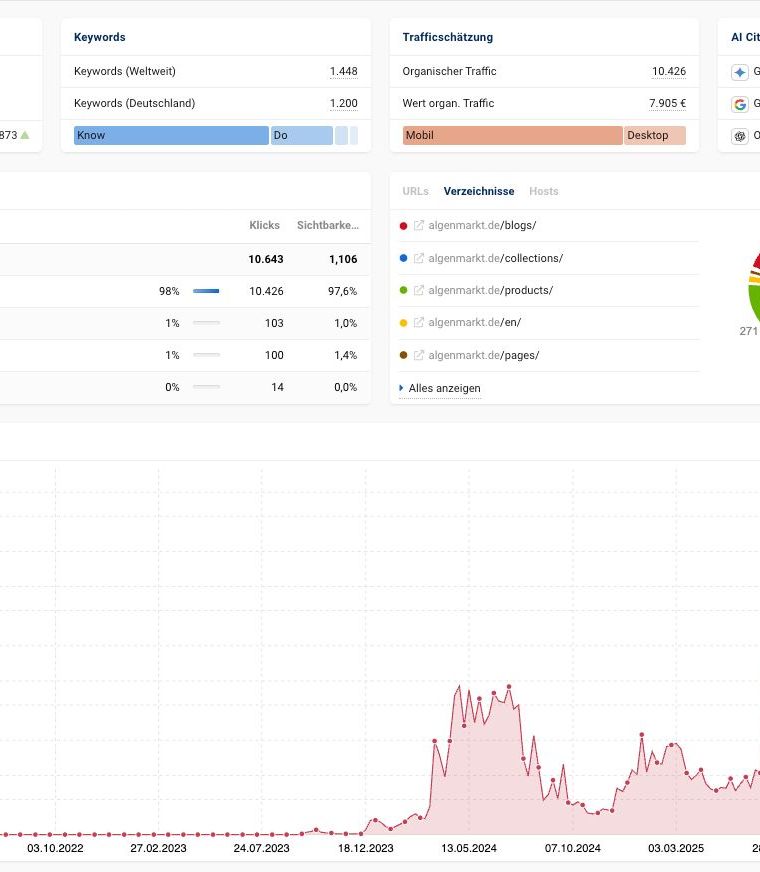Open algenmarkt.de/collections/ directory link
Viewport: 760px width, 872px height.
(495, 258)
